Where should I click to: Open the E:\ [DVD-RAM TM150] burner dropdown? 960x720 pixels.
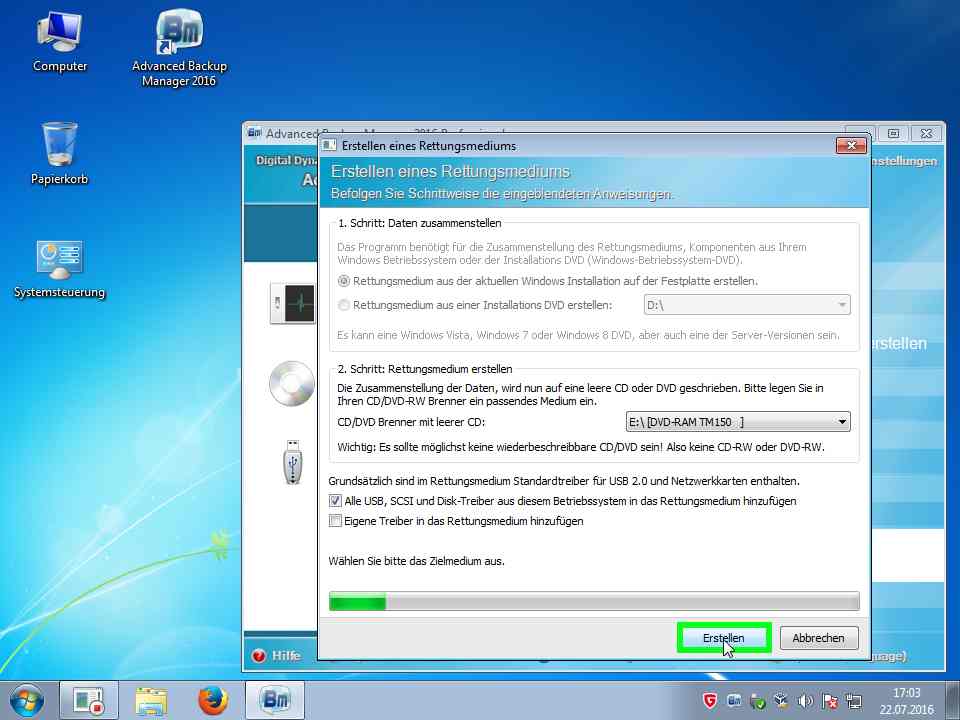pyautogui.click(x=738, y=422)
